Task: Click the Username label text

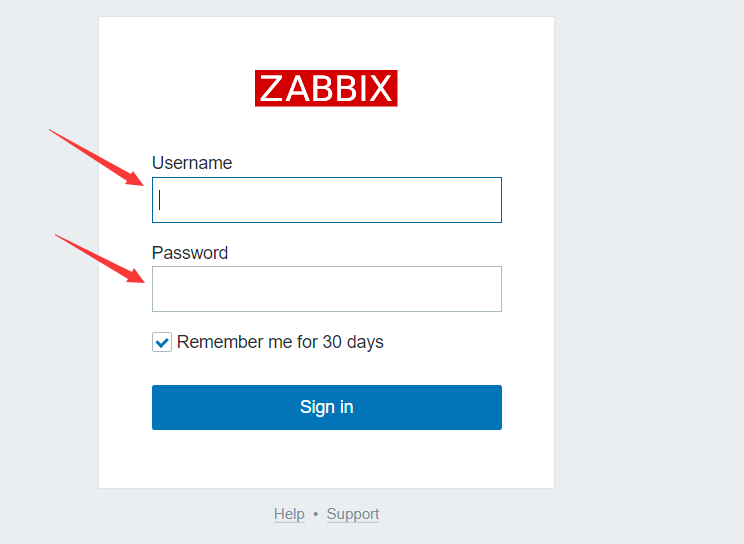Action: pyautogui.click(x=192, y=163)
